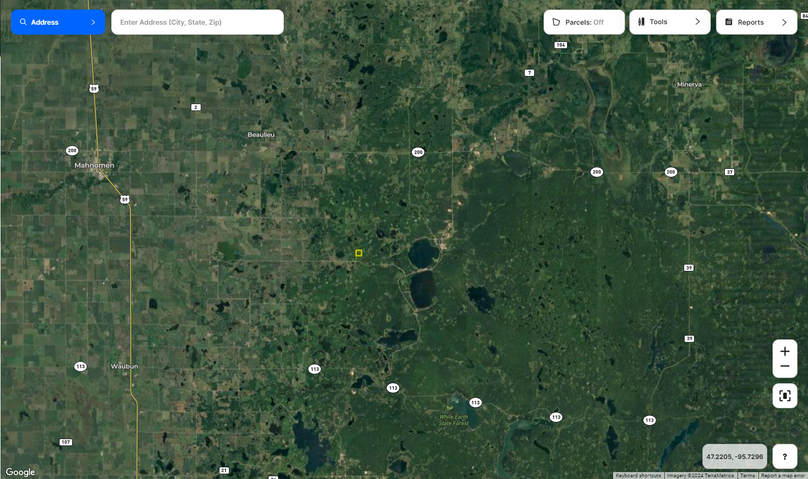Screen dimensions: 808x479
Task: Expand the Reports chevron arrow
Action: pos(784,22)
